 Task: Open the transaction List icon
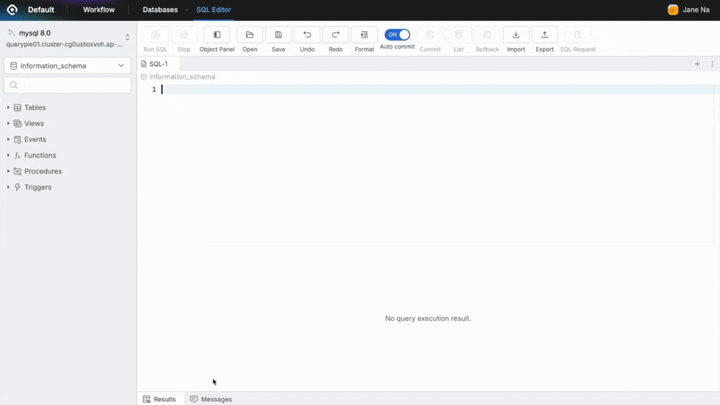click(x=458, y=35)
